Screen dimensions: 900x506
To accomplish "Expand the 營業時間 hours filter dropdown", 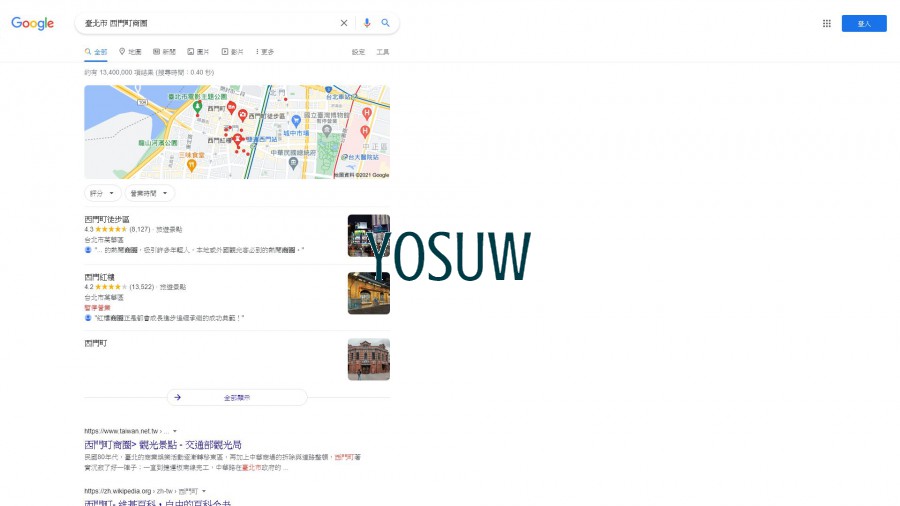I will coord(150,193).
